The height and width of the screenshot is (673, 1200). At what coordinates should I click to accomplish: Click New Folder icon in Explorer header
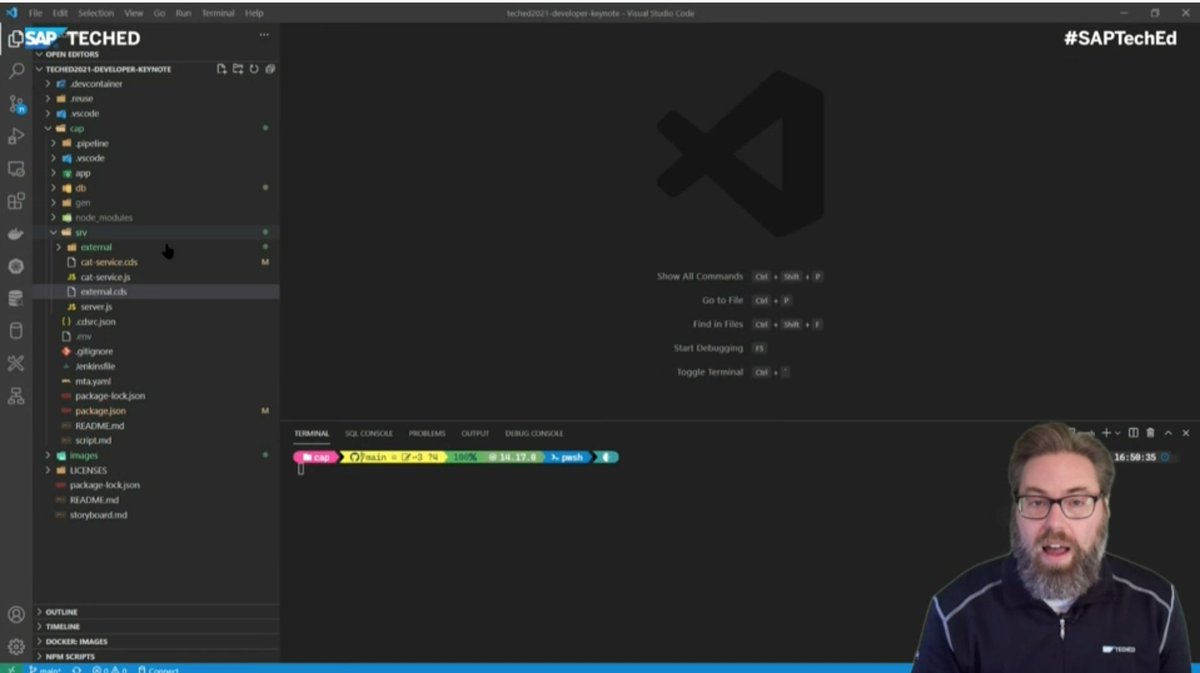tap(238, 69)
